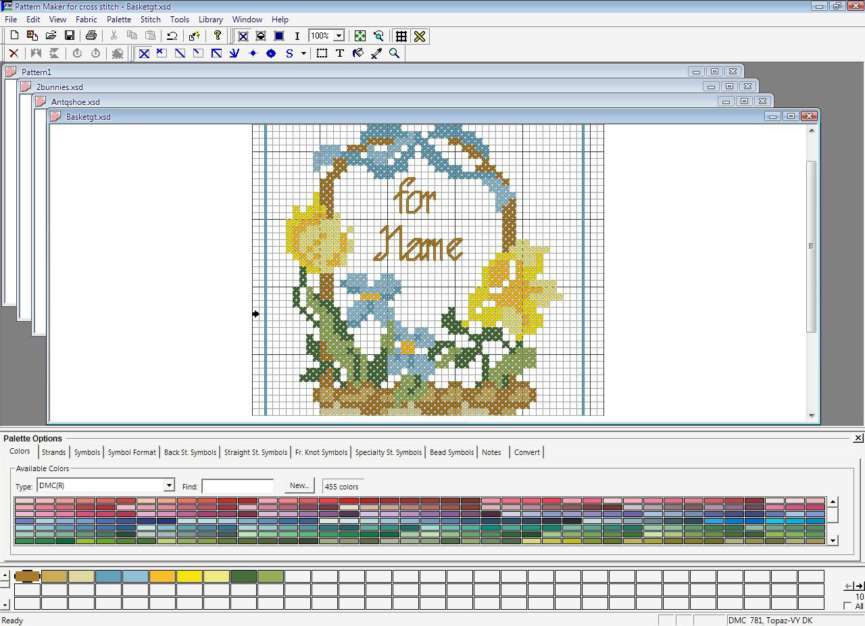The width and height of the screenshot is (865, 626).
Task: Open the DMC floss Type dropdown
Action: coord(170,485)
